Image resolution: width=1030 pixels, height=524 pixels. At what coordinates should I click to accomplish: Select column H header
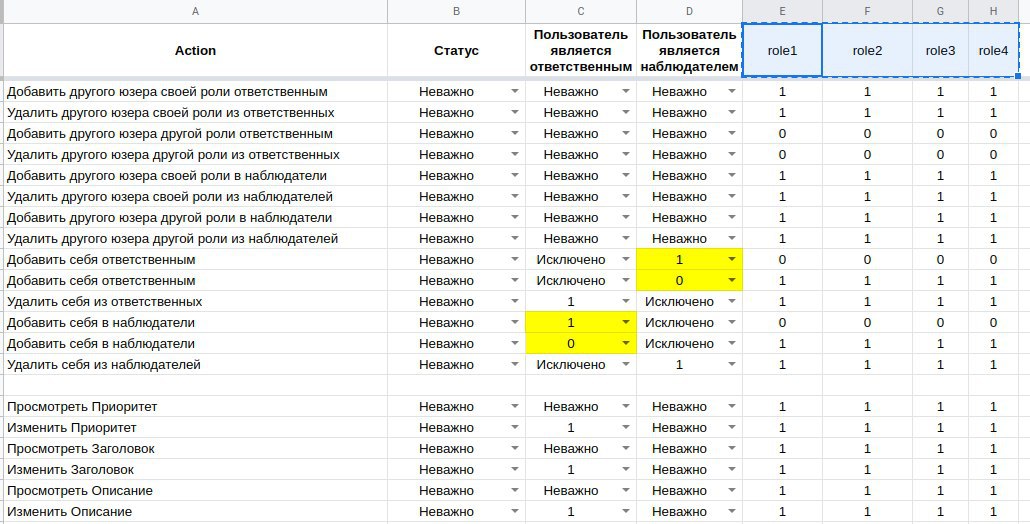(x=993, y=11)
